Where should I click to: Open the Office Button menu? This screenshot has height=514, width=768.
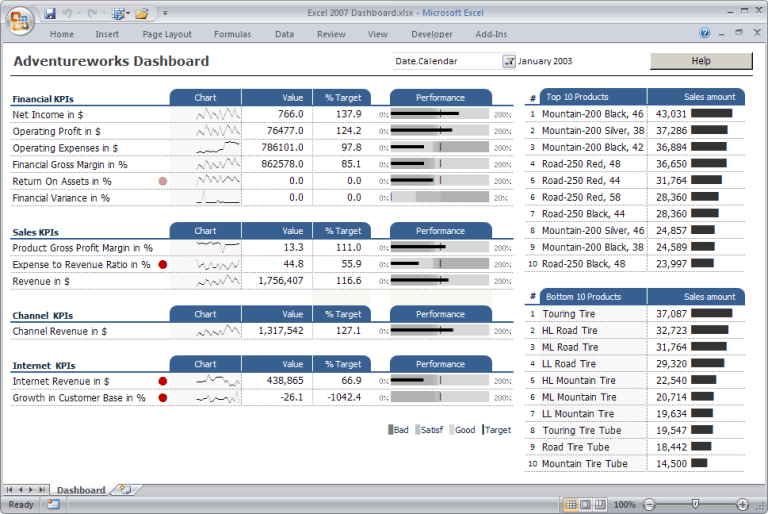20,21
